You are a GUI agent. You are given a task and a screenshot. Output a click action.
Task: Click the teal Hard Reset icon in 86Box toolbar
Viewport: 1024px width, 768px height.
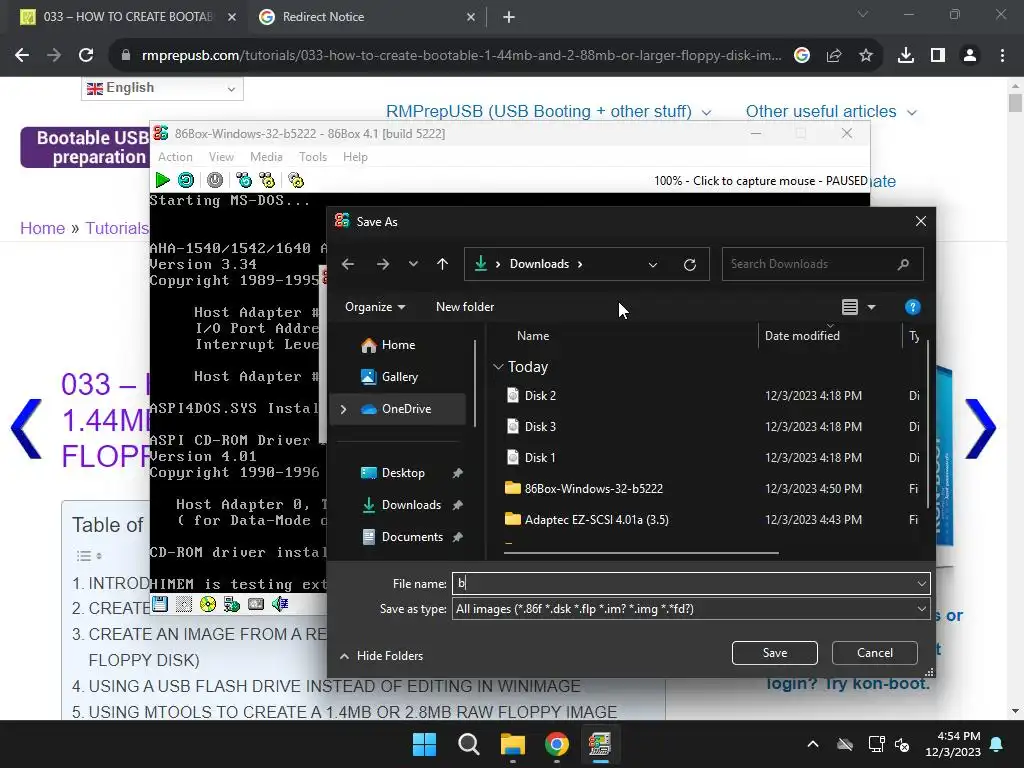186,180
